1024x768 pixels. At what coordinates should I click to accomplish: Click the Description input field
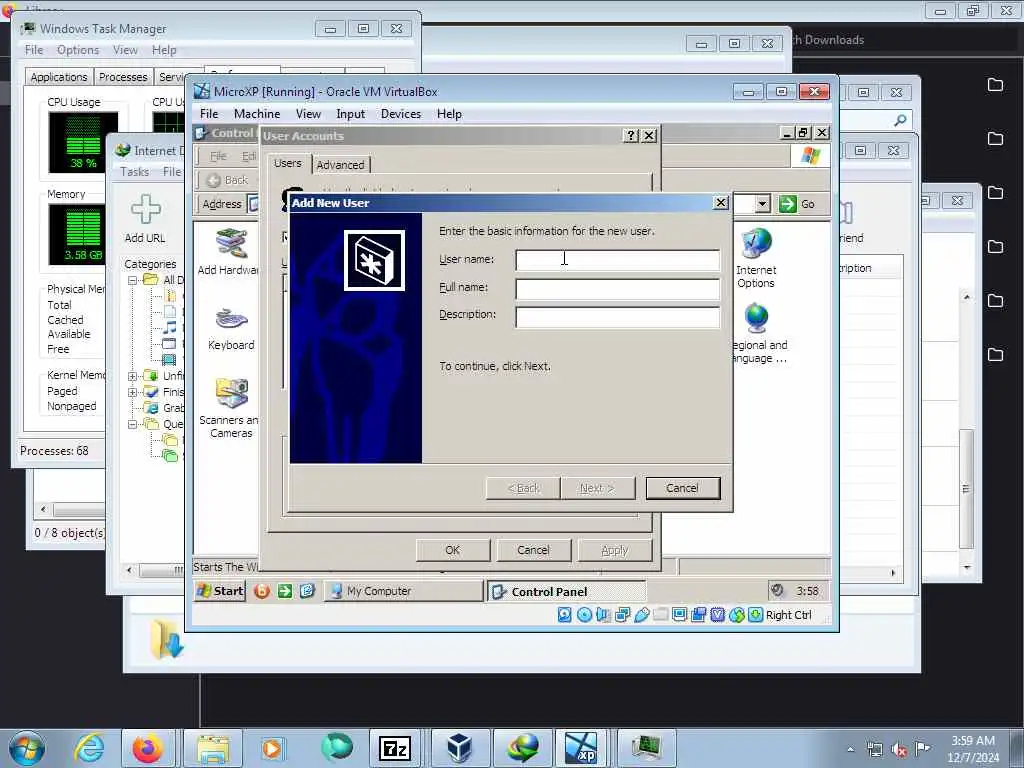[617, 316]
